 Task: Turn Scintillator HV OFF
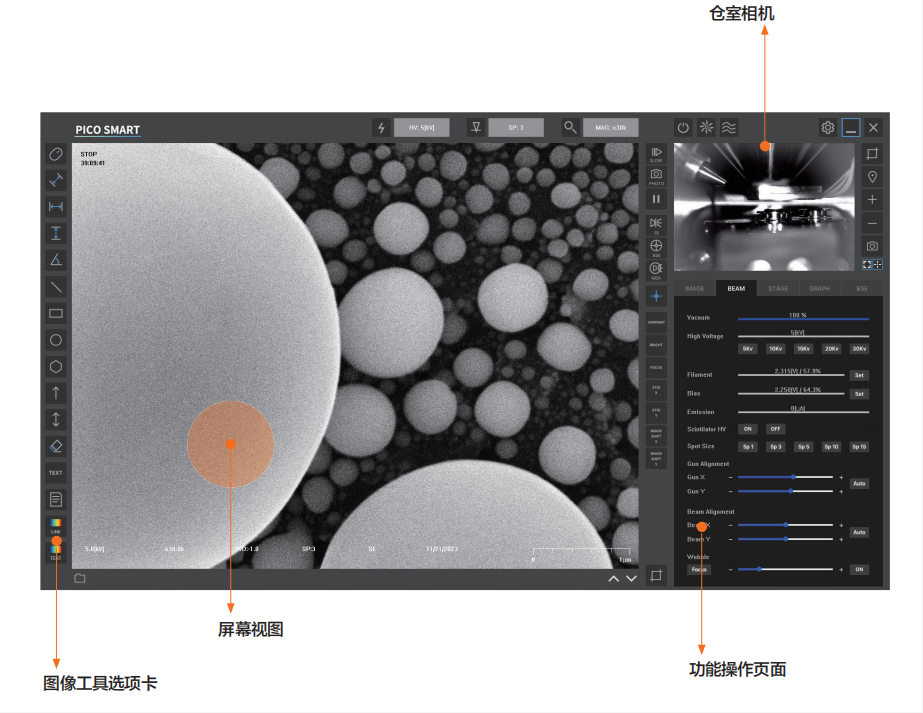coord(776,429)
